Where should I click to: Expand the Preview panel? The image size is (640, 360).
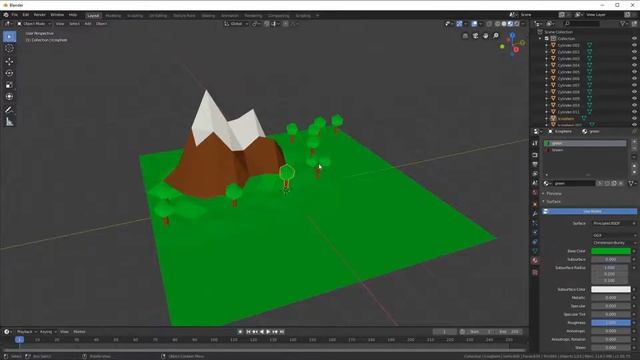pyautogui.click(x=553, y=193)
